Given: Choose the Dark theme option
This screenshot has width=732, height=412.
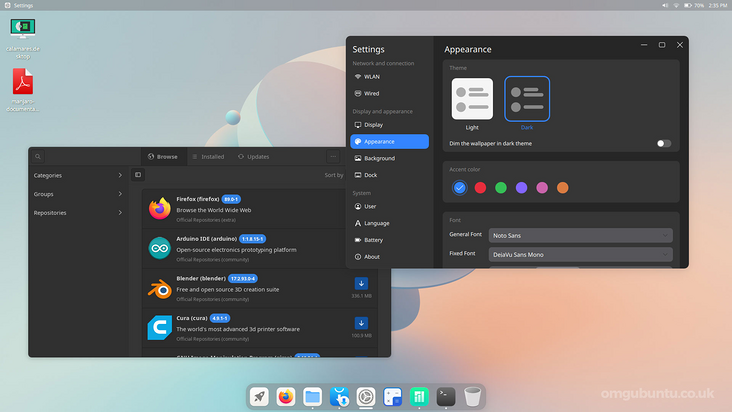Looking at the screenshot, I should [x=527, y=100].
